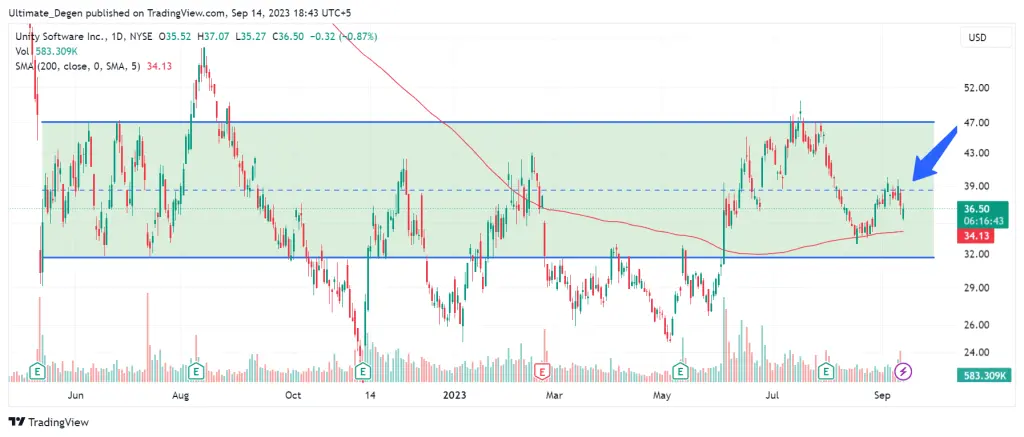Click the Sep label on the time axis
1024x437 pixels.
point(883,395)
